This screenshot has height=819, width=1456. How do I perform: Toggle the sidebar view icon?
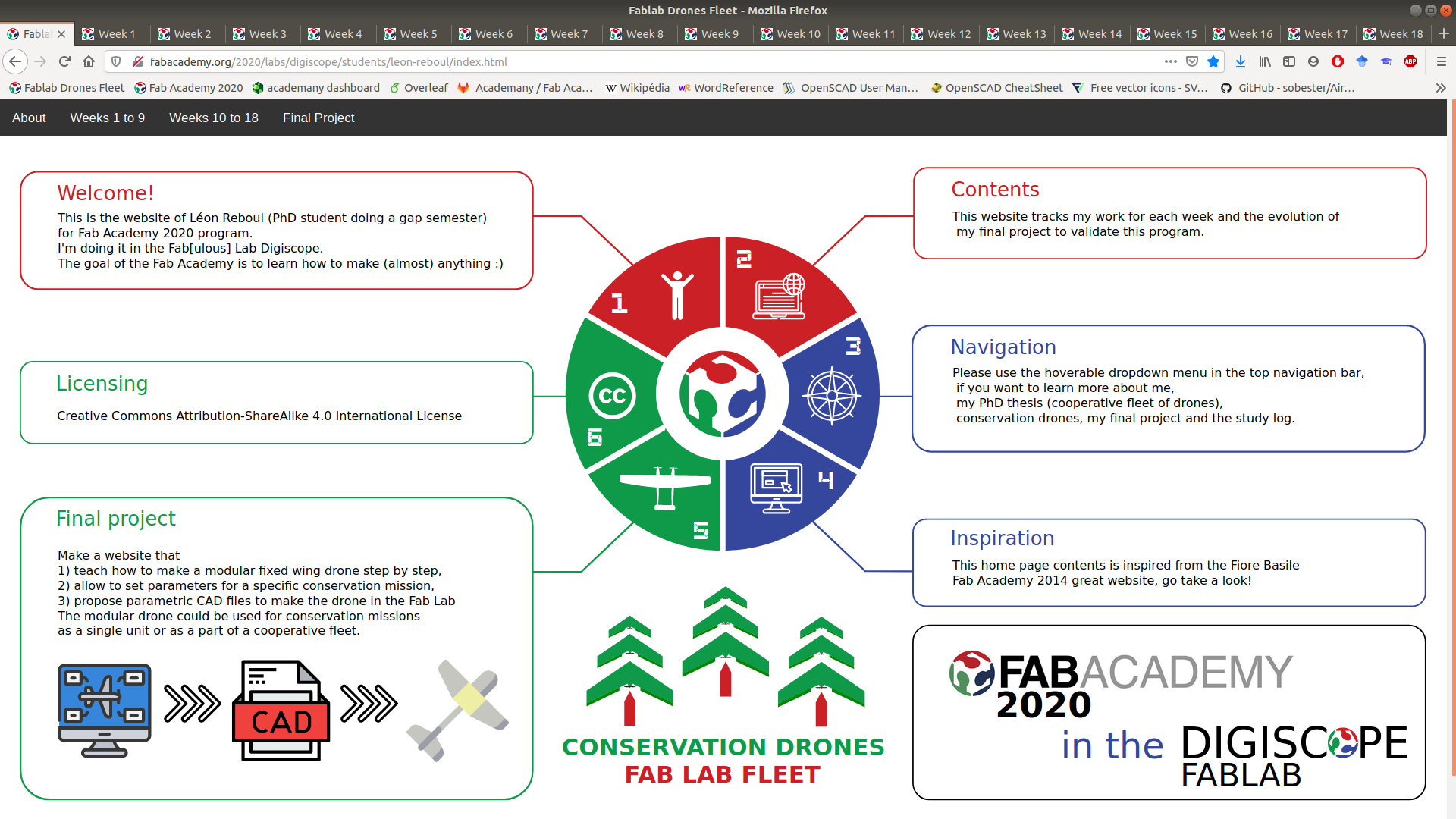pos(1289,61)
